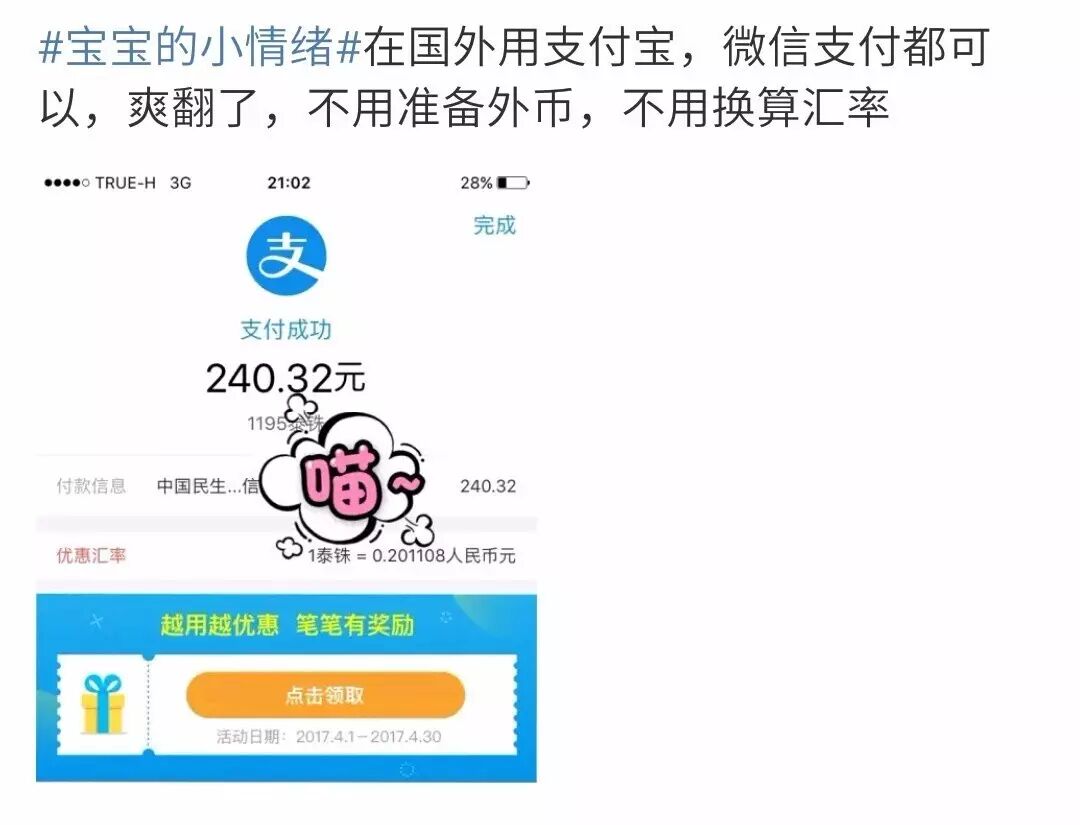Click the TRUE-H carrier name
The image size is (1080, 825).
point(125,183)
